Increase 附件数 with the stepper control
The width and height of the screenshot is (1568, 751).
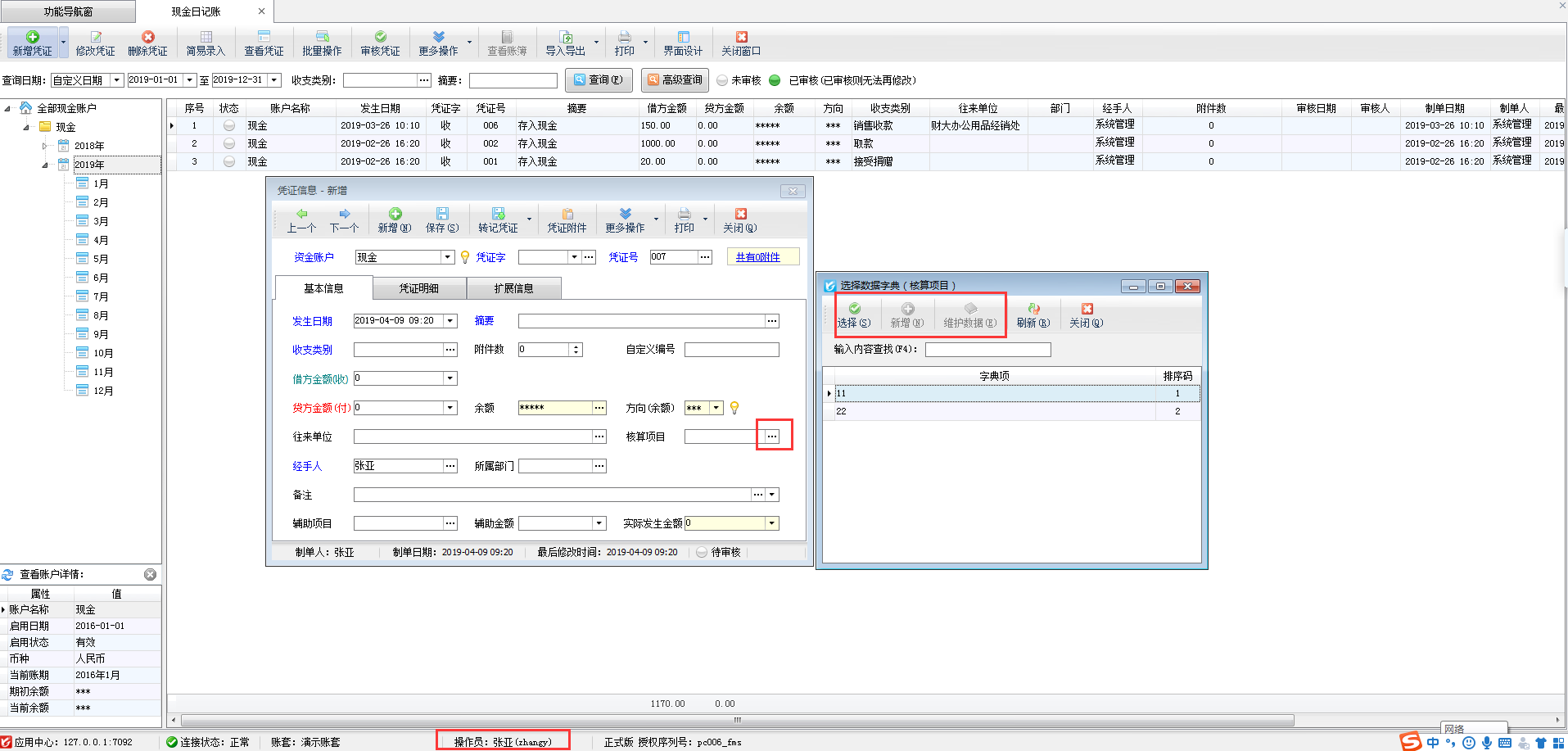coord(577,346)
